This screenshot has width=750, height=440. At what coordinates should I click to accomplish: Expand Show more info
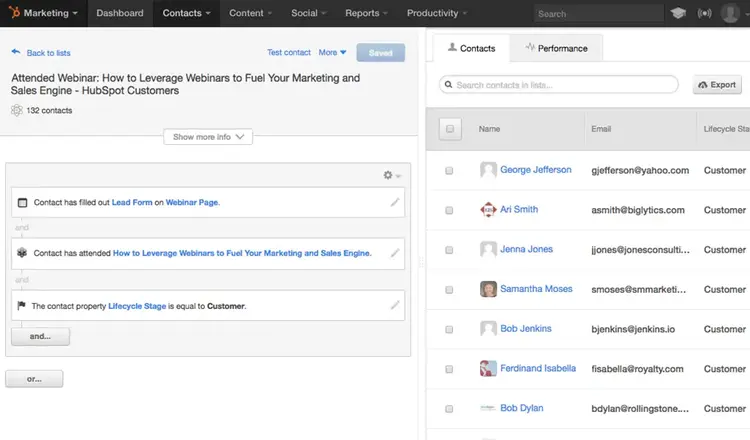point(208,137)
